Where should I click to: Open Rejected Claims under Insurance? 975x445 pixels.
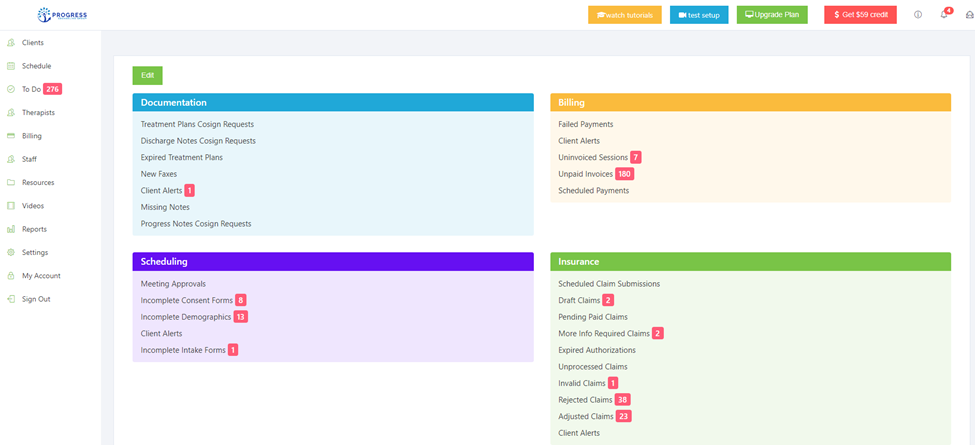click(585, 400)
